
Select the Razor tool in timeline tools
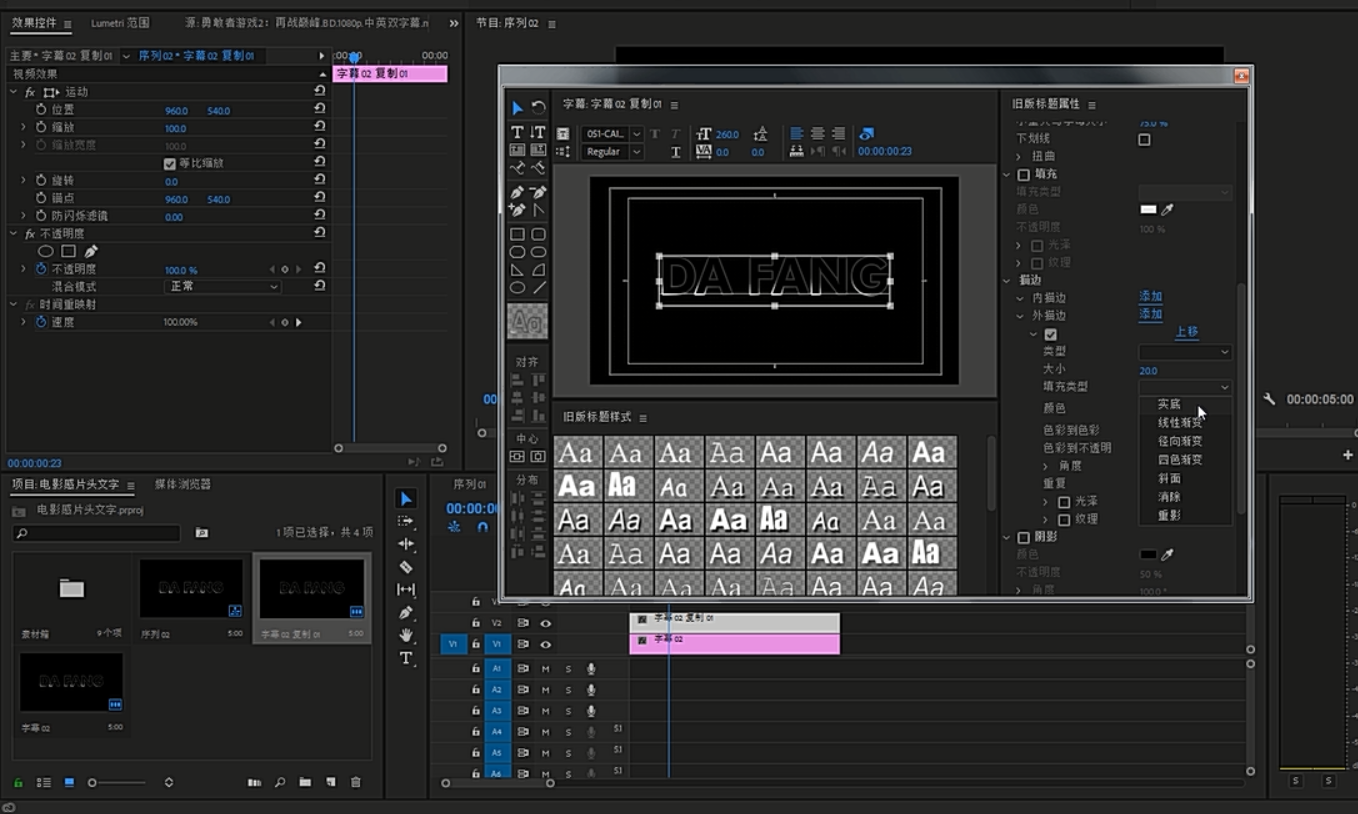[406, 567]
